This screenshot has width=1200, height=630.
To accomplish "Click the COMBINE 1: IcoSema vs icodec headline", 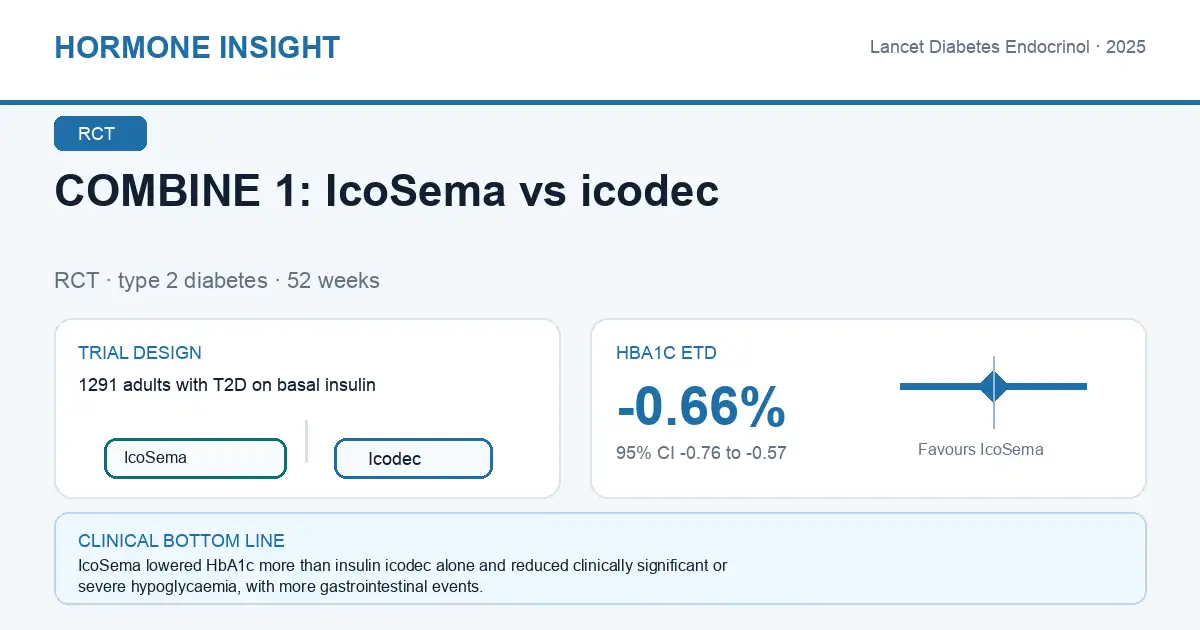I will [x=387, y=190].
